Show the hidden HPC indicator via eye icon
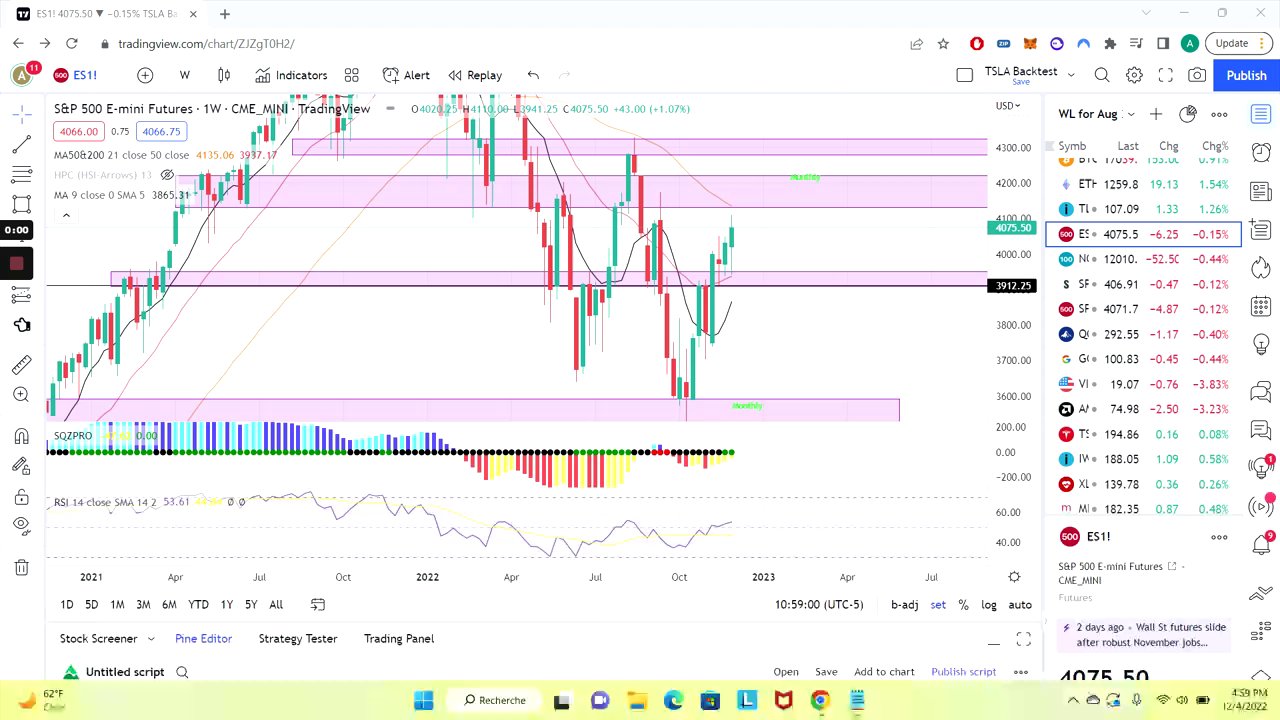The image size is (1280, 720). tap(167, 175)
